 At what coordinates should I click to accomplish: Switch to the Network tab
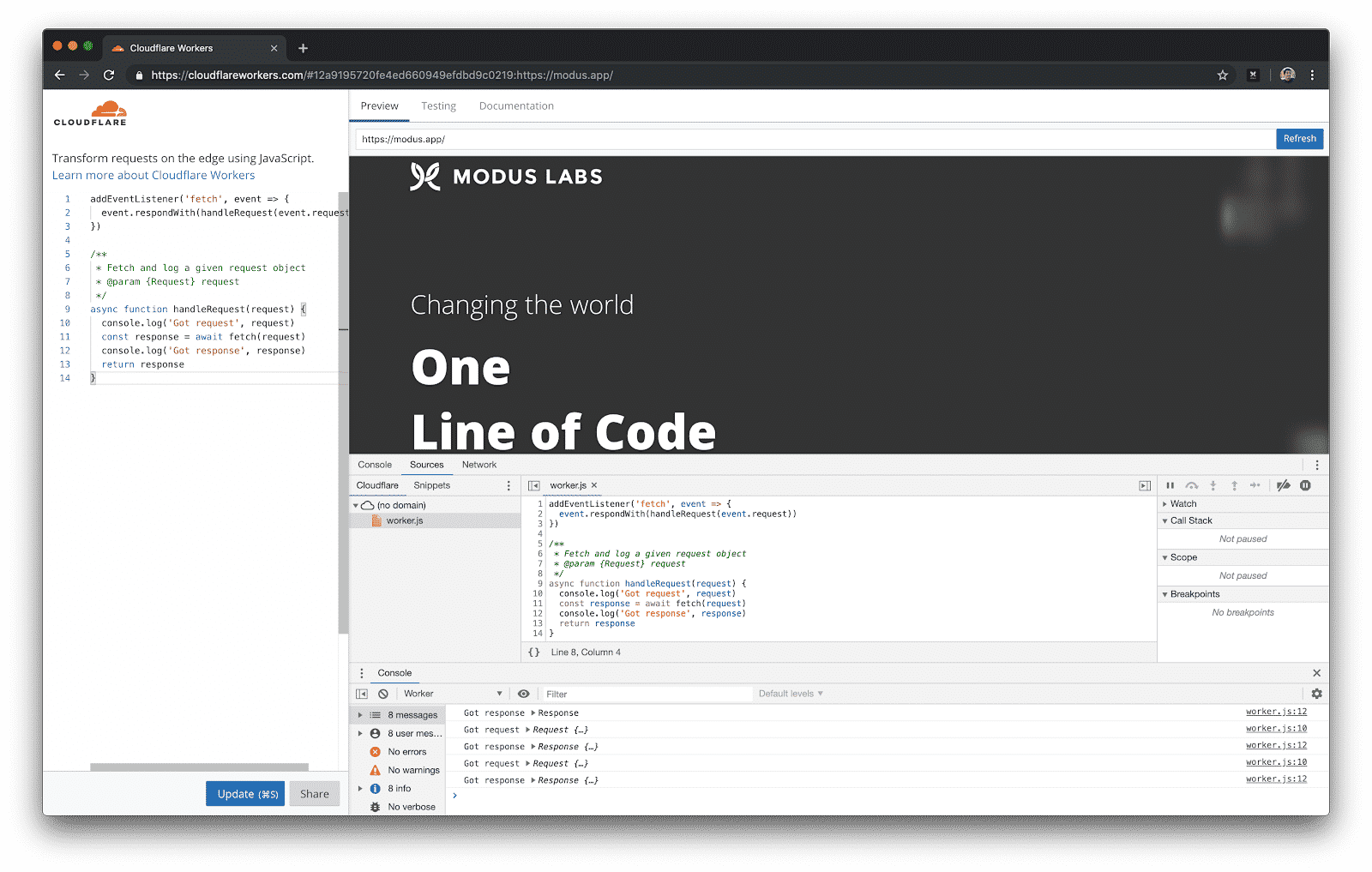coord(478,465)
